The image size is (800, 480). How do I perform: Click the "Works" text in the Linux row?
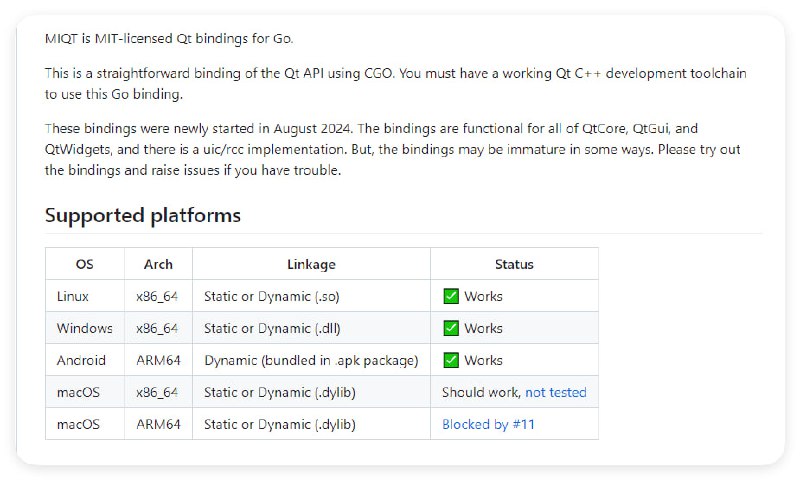pos(483,296)
